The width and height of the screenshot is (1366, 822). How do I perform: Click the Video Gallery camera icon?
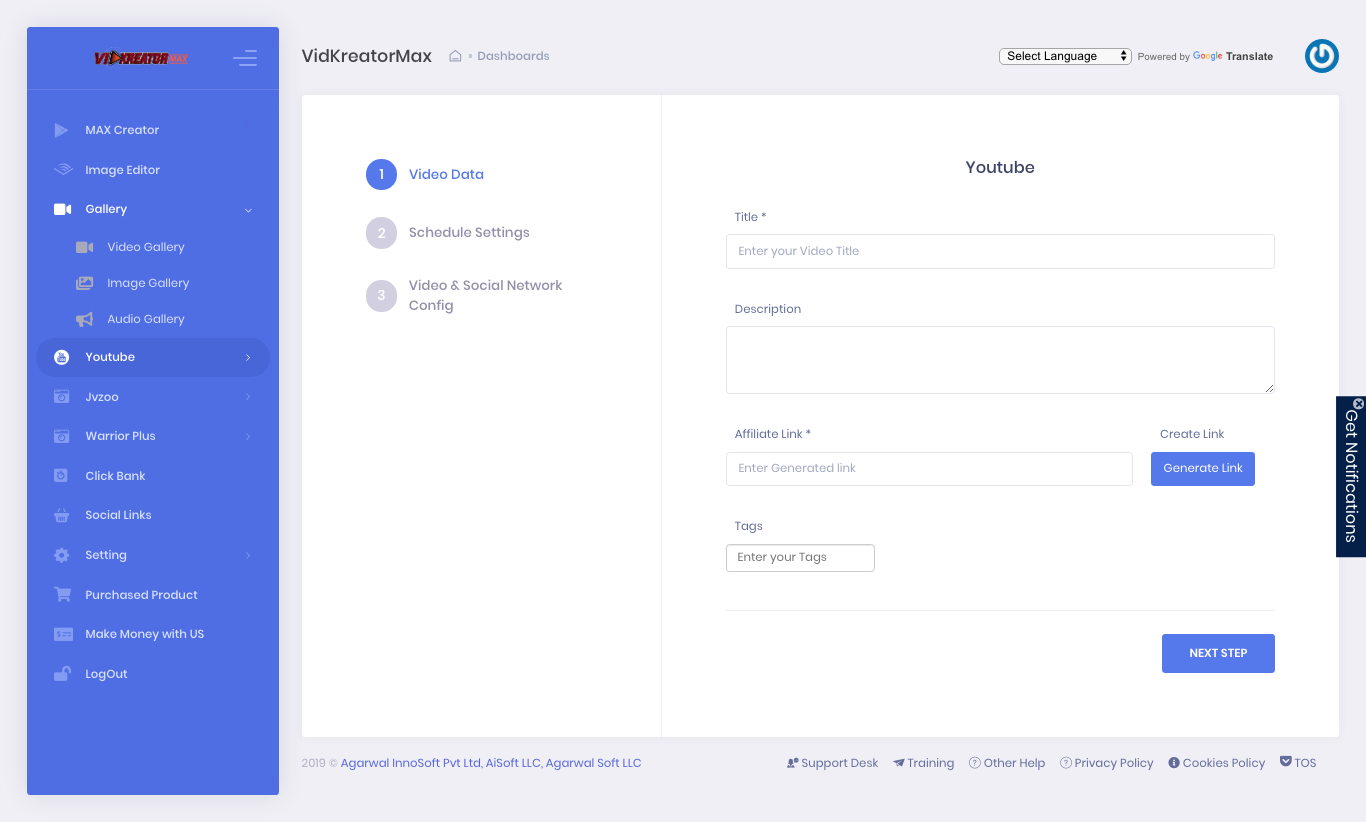pos(85,247)
